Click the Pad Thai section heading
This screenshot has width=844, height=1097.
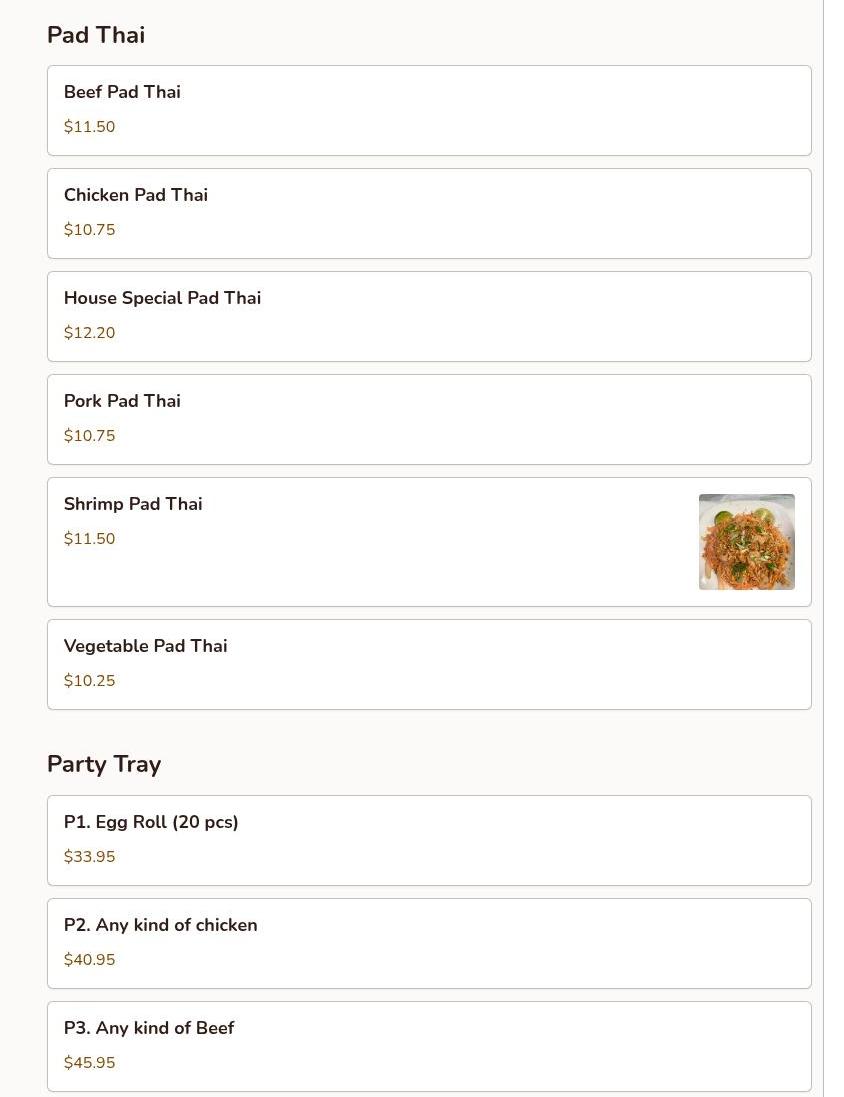tap(96, 35)
